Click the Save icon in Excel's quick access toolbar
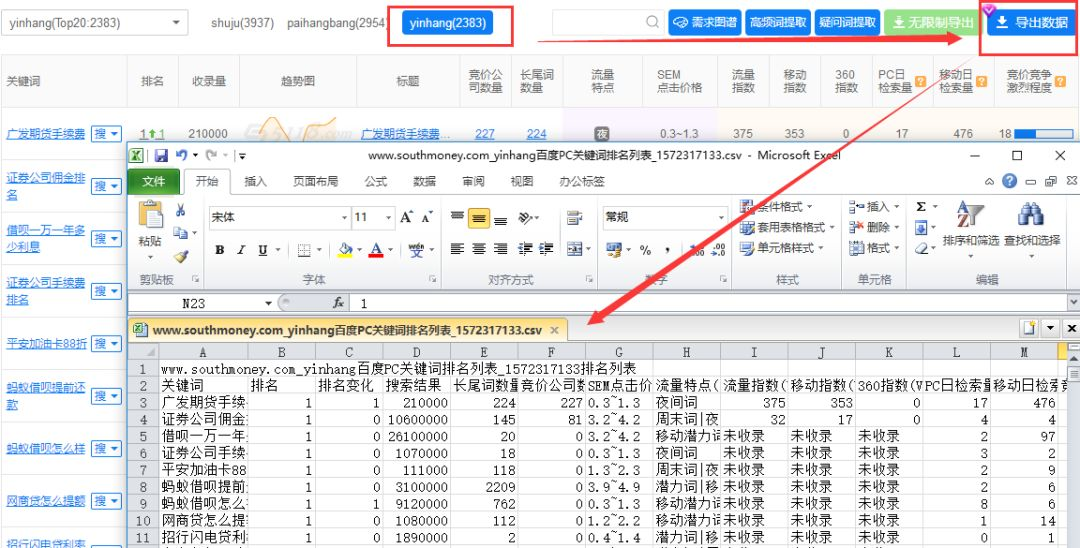This screenshot has width=1080, height=548. point(161,156)
